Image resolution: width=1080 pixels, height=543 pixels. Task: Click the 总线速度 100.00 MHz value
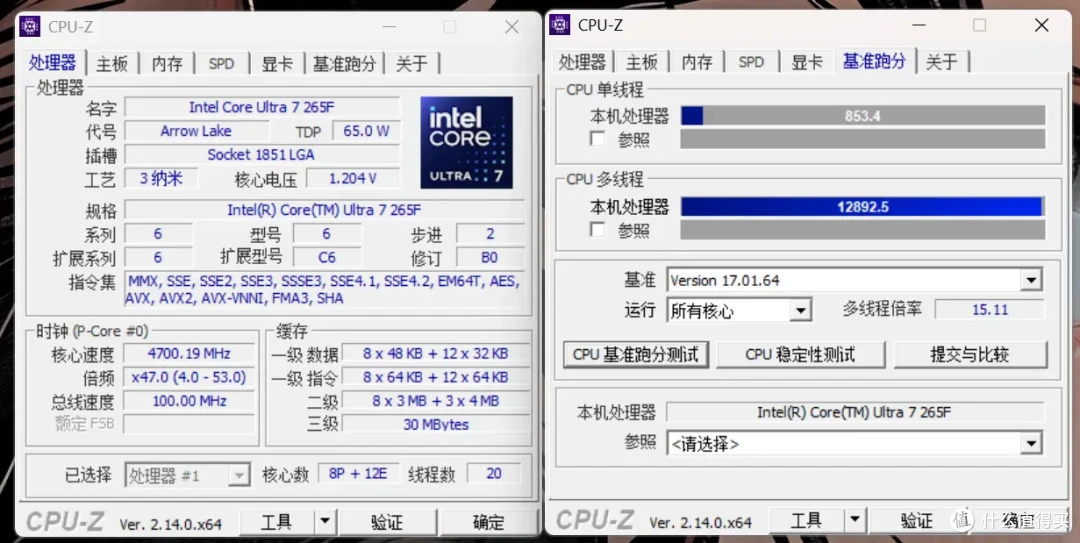coord(189,401)
